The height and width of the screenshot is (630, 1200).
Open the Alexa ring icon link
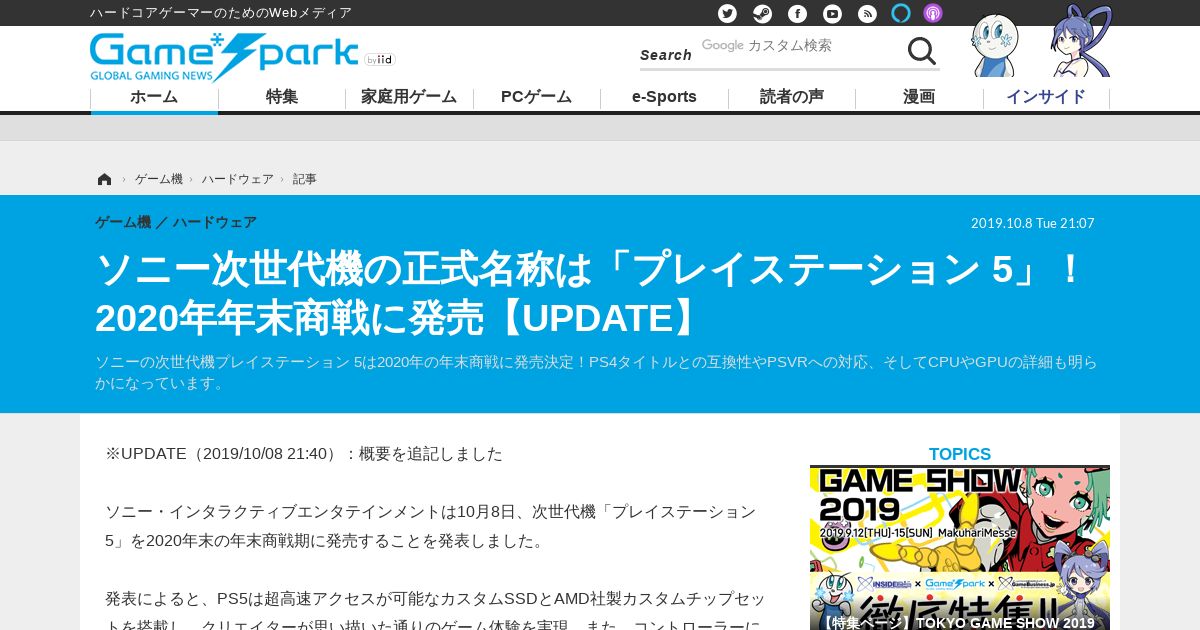coord(901,13)
